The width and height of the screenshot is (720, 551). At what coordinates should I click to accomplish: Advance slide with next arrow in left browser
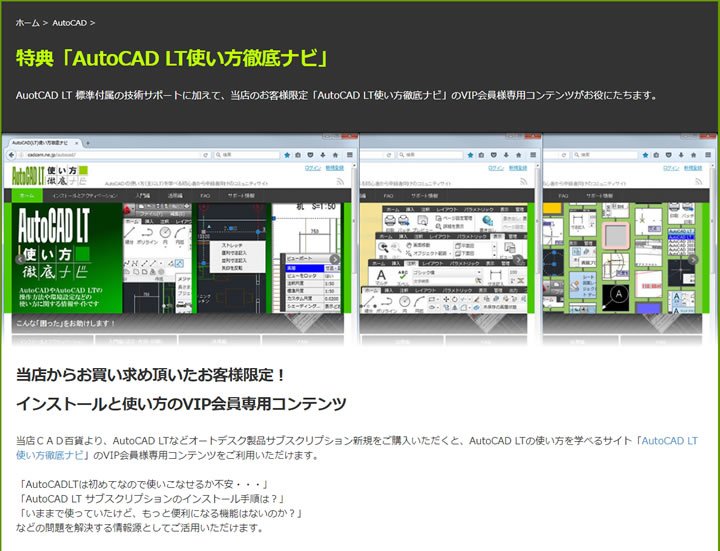point(335,259)
